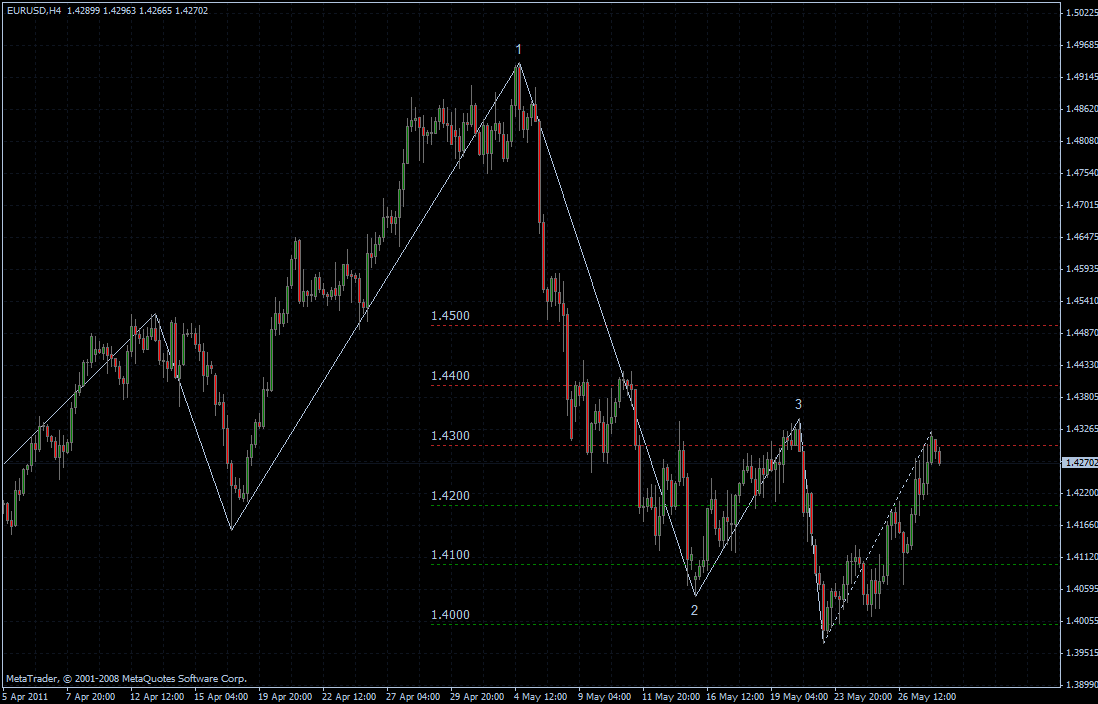Click the 9 May 04:00 time label
This screenshot has width=1098, height=704.
tap(604, 697)
